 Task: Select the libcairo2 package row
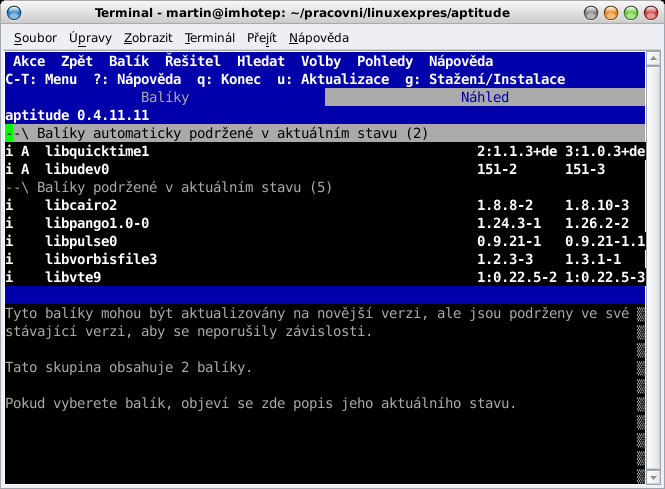[x=325, y=205]
